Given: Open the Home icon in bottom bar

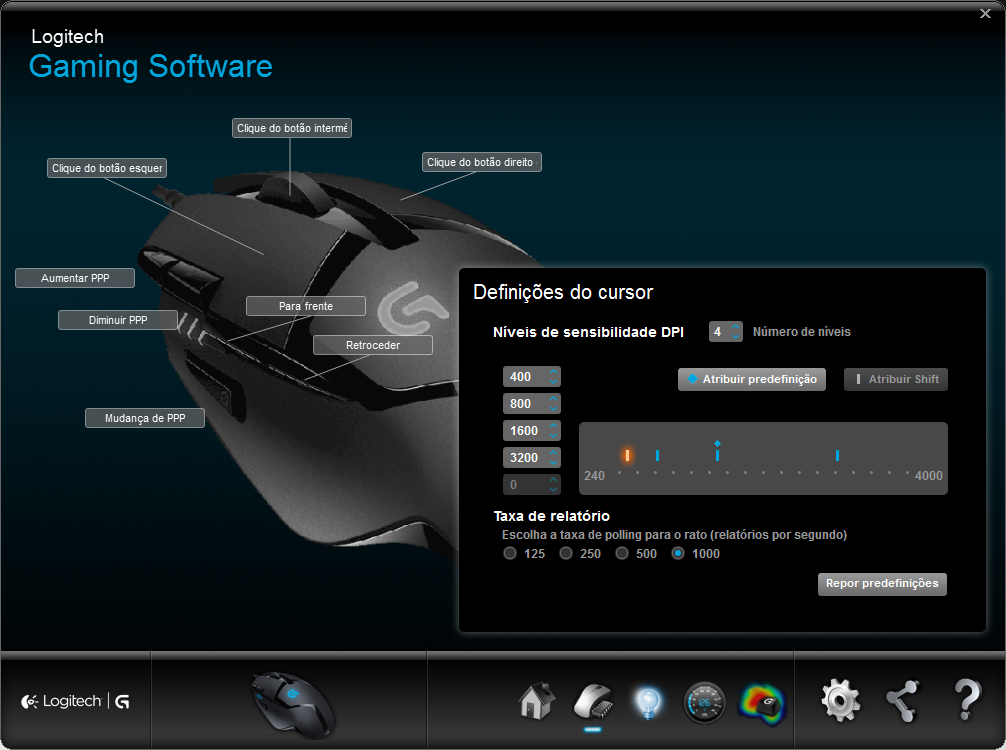Looking at the screenshot, I should (537, 701).
